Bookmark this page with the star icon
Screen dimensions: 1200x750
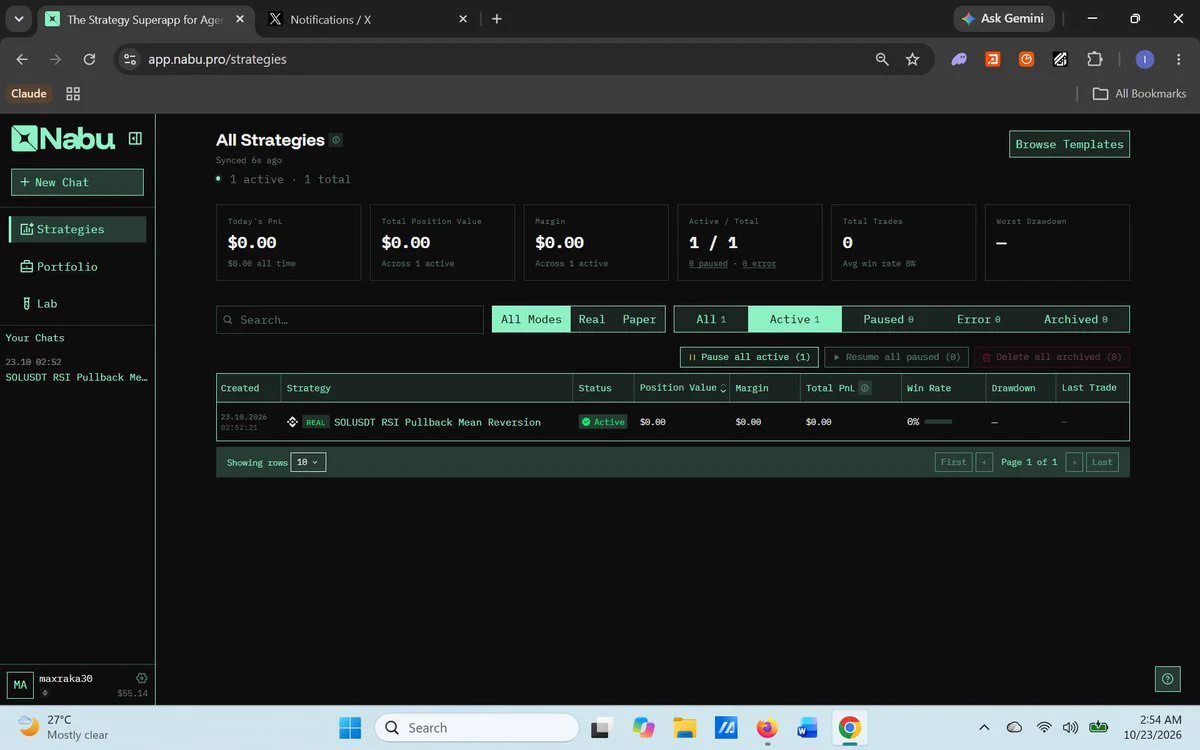912,59
